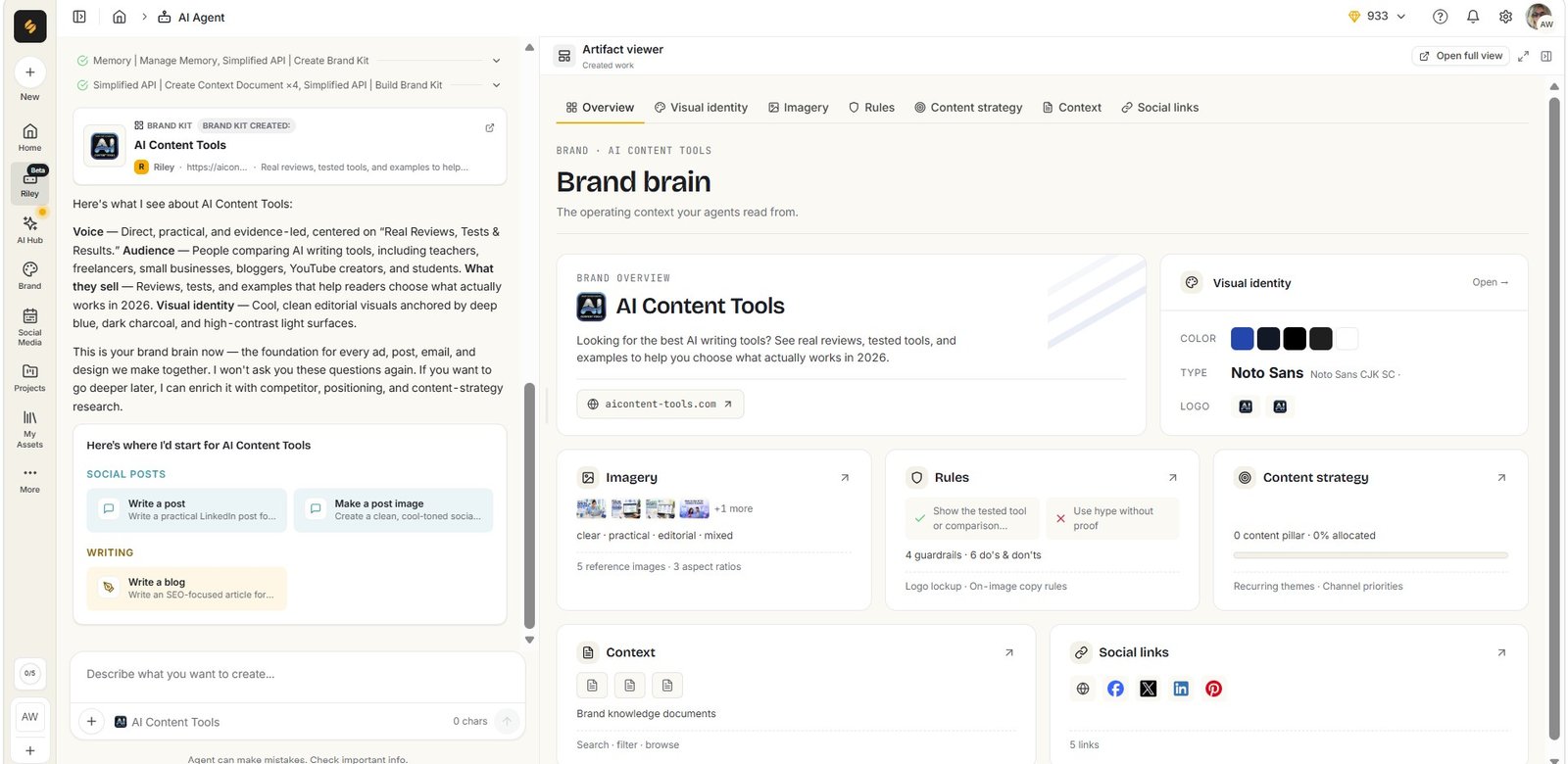Choose Write a blog suggestion
The image size is (1568, 764).
click(186, 589)
